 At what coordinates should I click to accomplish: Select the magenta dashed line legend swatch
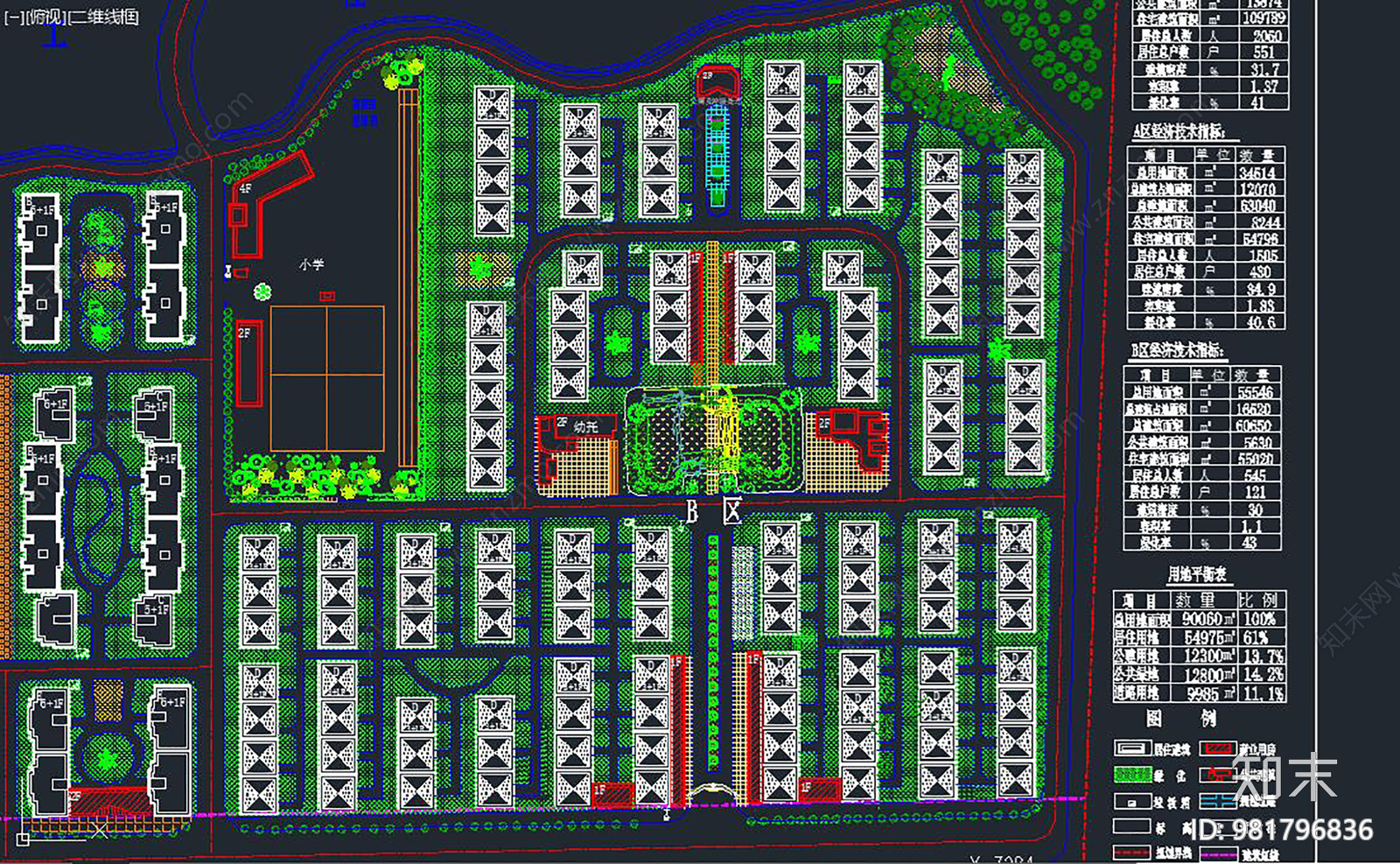click(1218, 853)
